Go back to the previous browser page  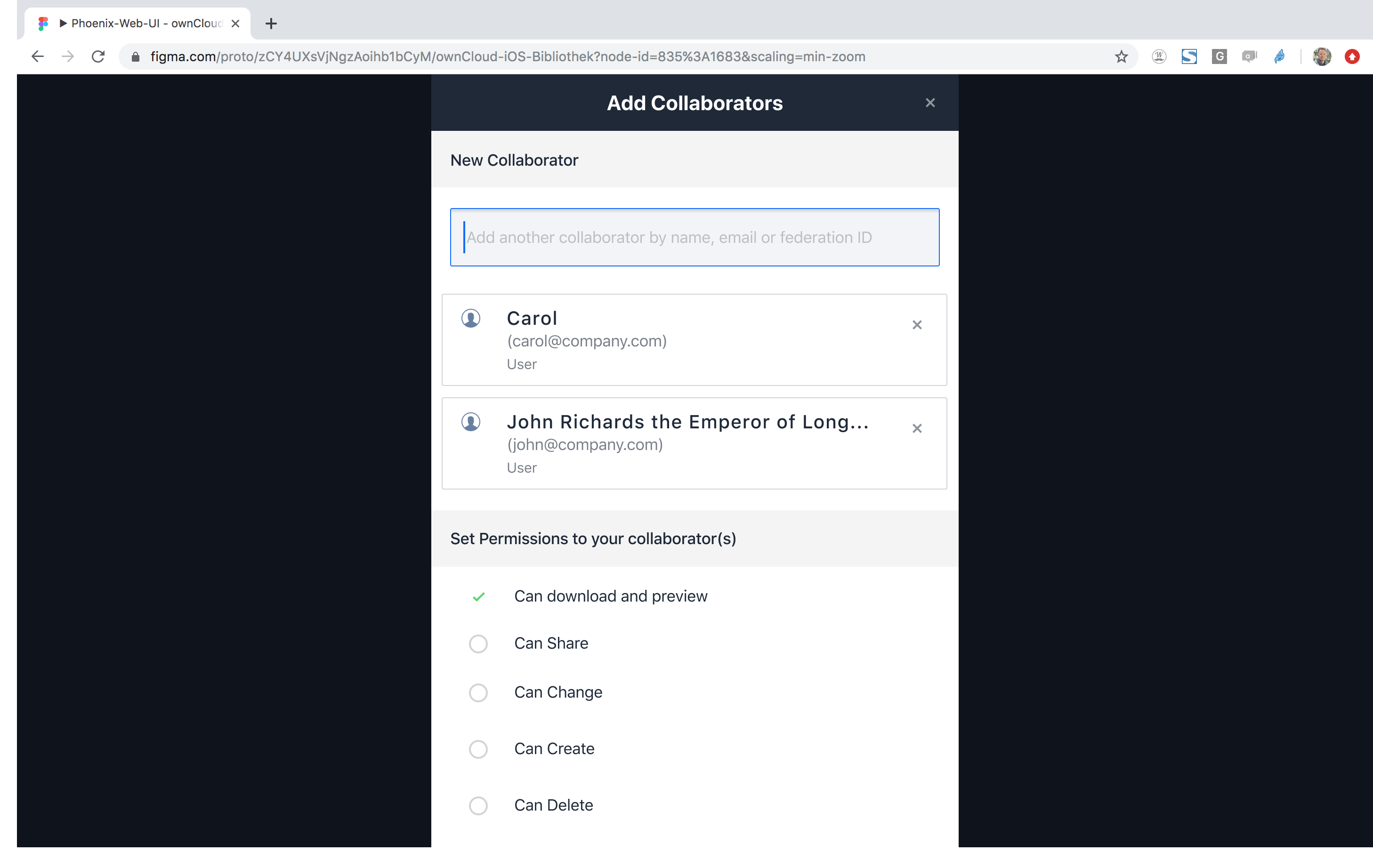38,56
